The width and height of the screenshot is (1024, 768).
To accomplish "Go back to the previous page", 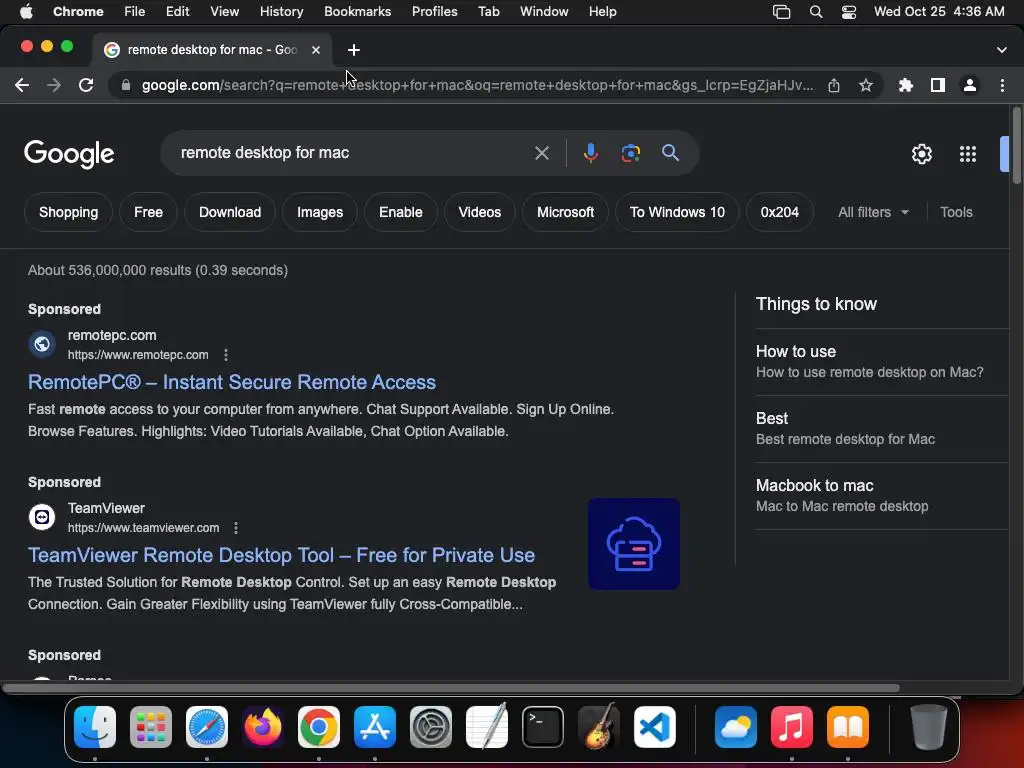I will click(x=22, y=85).
